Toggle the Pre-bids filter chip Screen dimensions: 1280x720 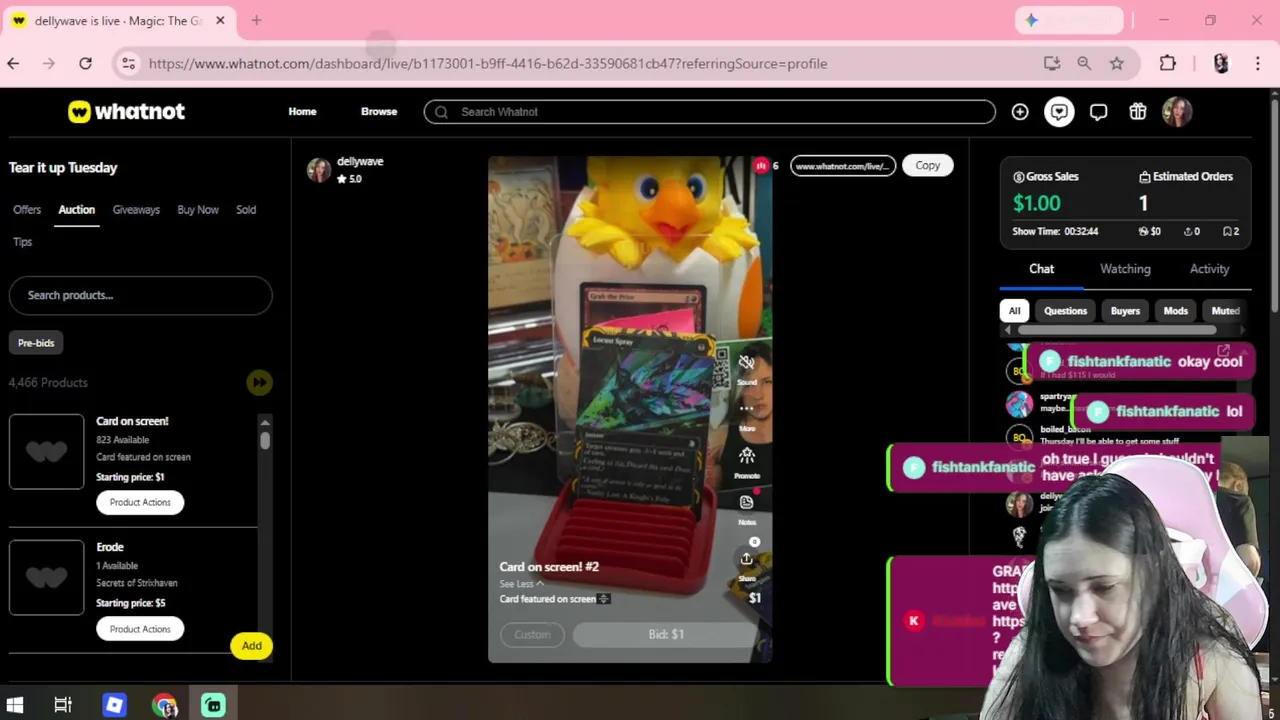pos(36,343)
